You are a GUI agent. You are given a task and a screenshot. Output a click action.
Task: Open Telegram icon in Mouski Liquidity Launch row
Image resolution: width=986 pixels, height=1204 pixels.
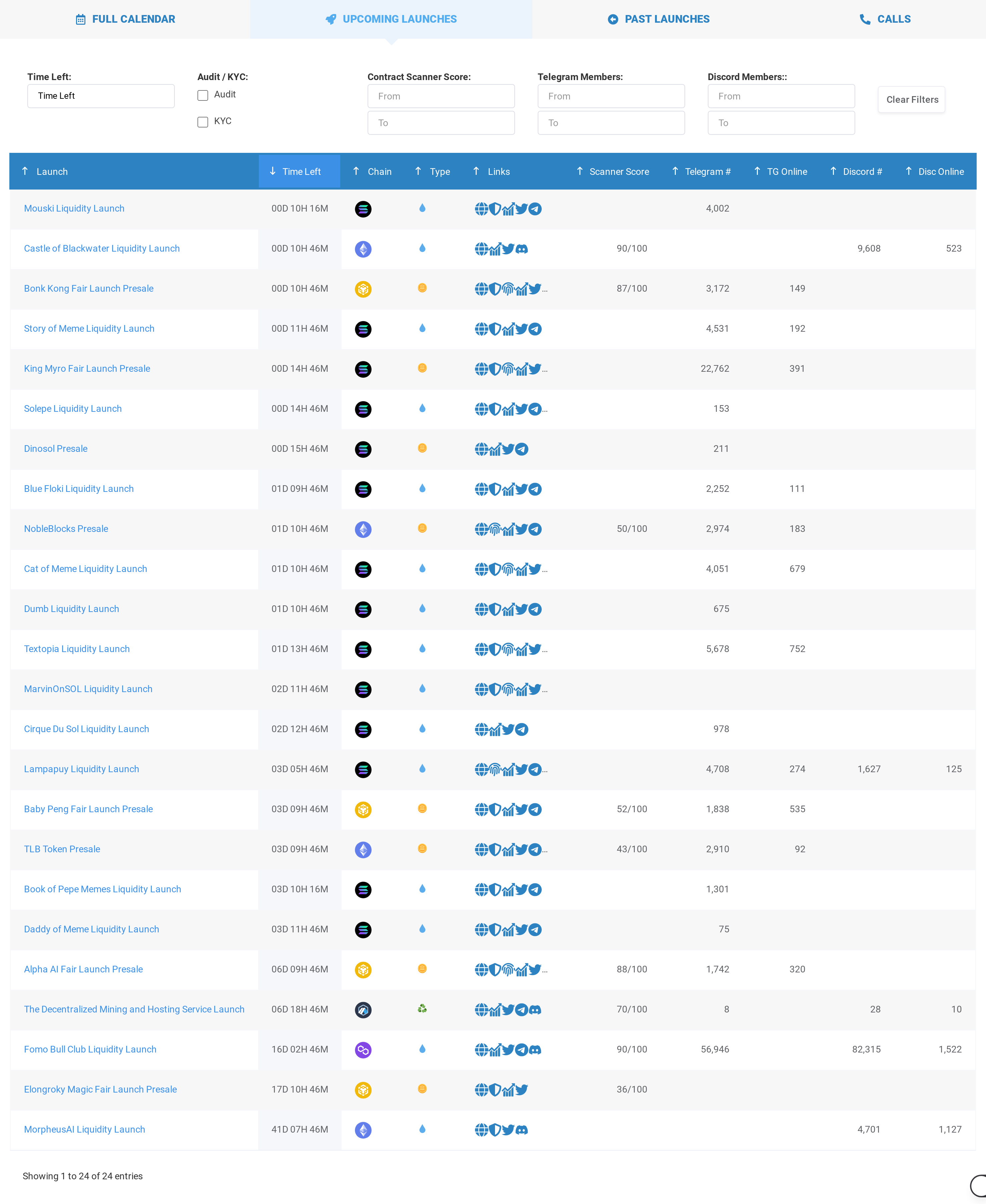535,209
